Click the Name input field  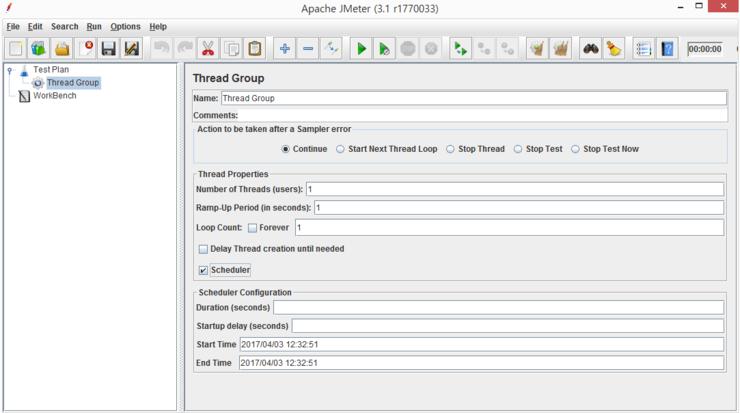tap(474, 98)
